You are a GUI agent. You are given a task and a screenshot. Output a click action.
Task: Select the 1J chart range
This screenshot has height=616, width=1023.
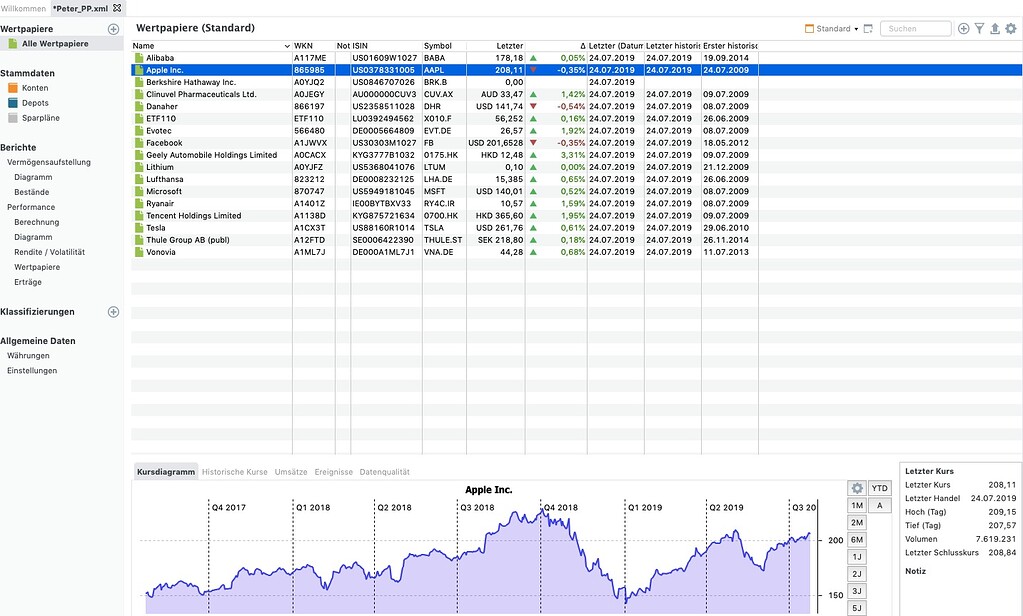tap(857, 557)
